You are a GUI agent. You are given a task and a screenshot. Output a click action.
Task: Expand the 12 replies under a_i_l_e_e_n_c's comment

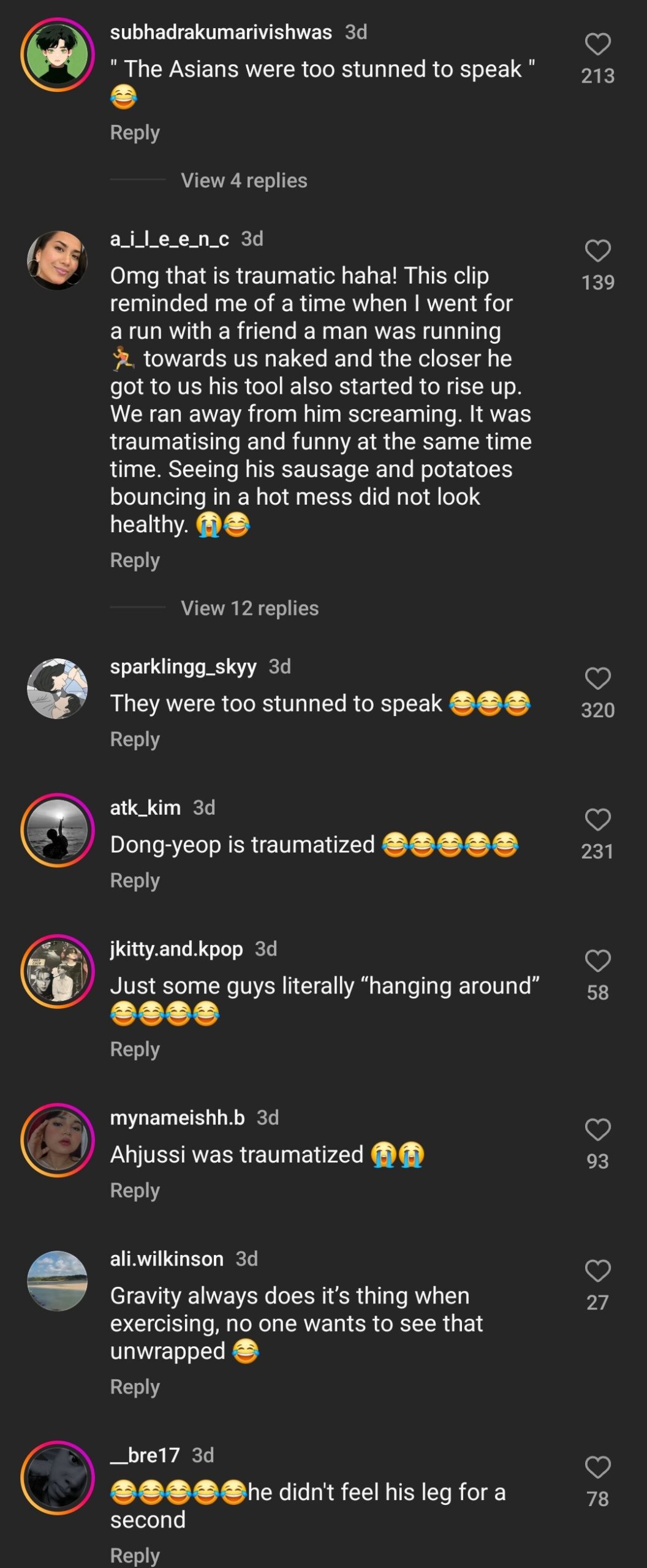249,608
